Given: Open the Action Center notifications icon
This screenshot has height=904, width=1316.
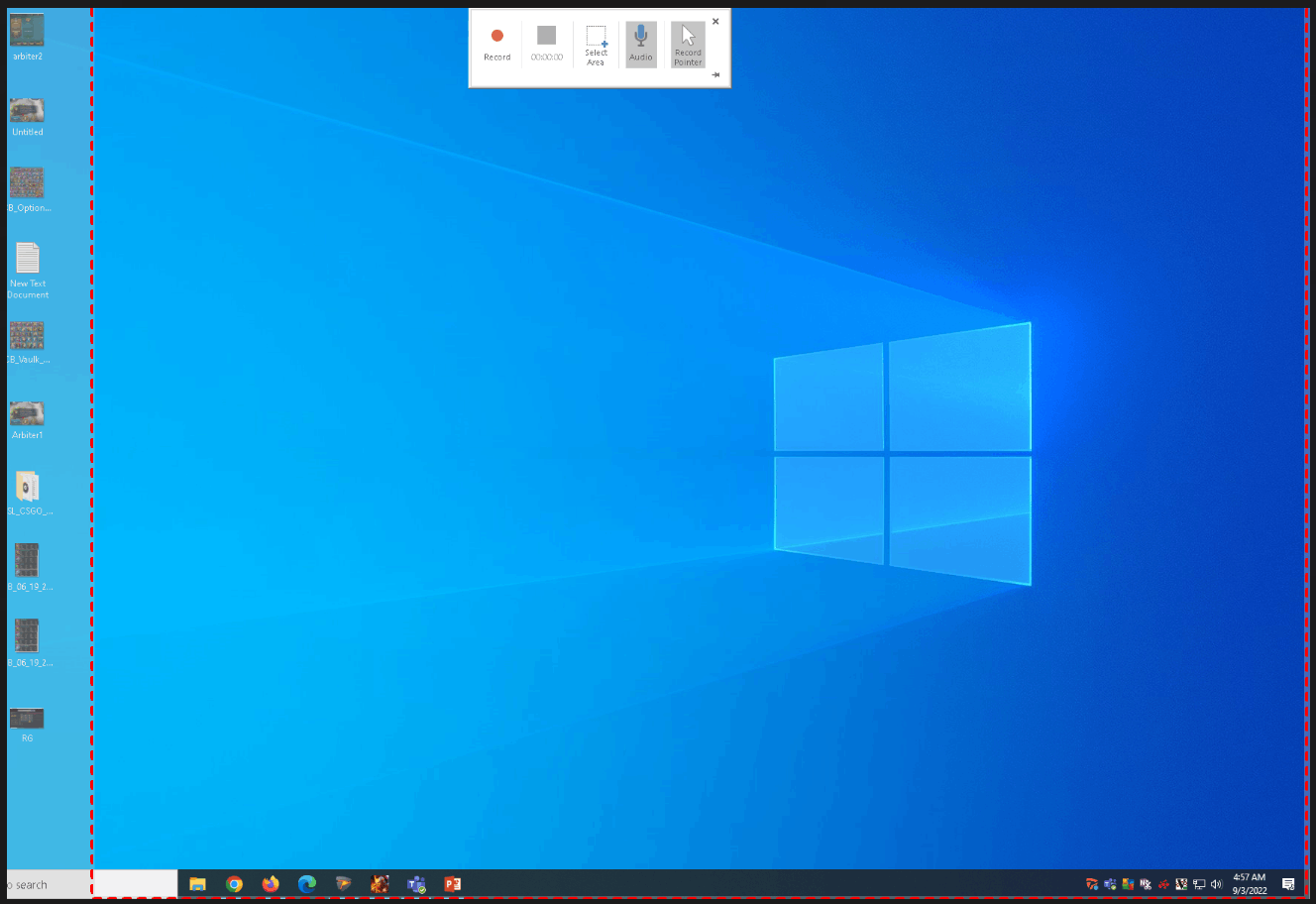Looking at the screenshot, I should coord(1288,884).
